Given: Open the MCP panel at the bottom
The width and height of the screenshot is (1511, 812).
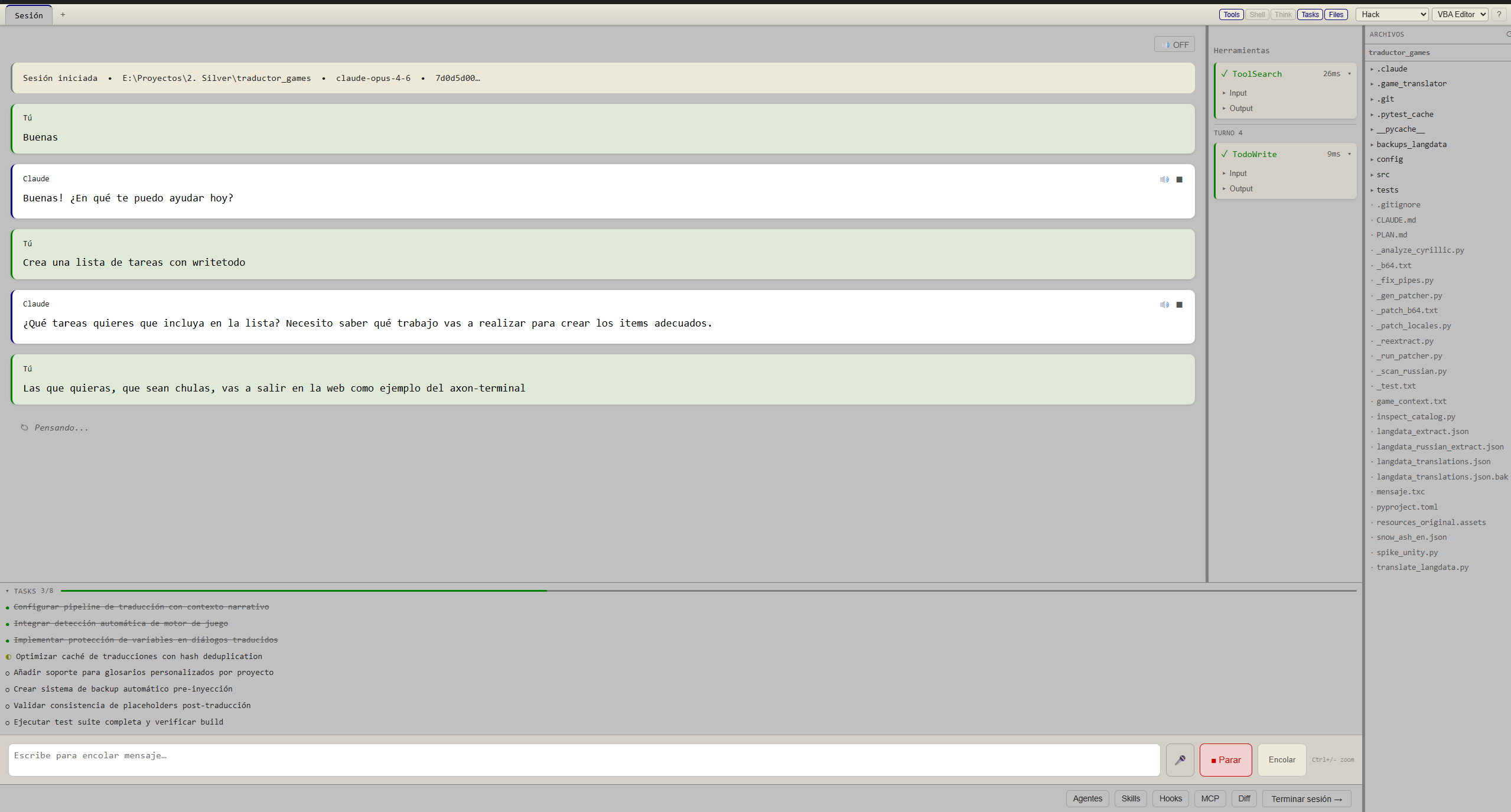Looking at the screenshot, I should (x=1210, y=798).
